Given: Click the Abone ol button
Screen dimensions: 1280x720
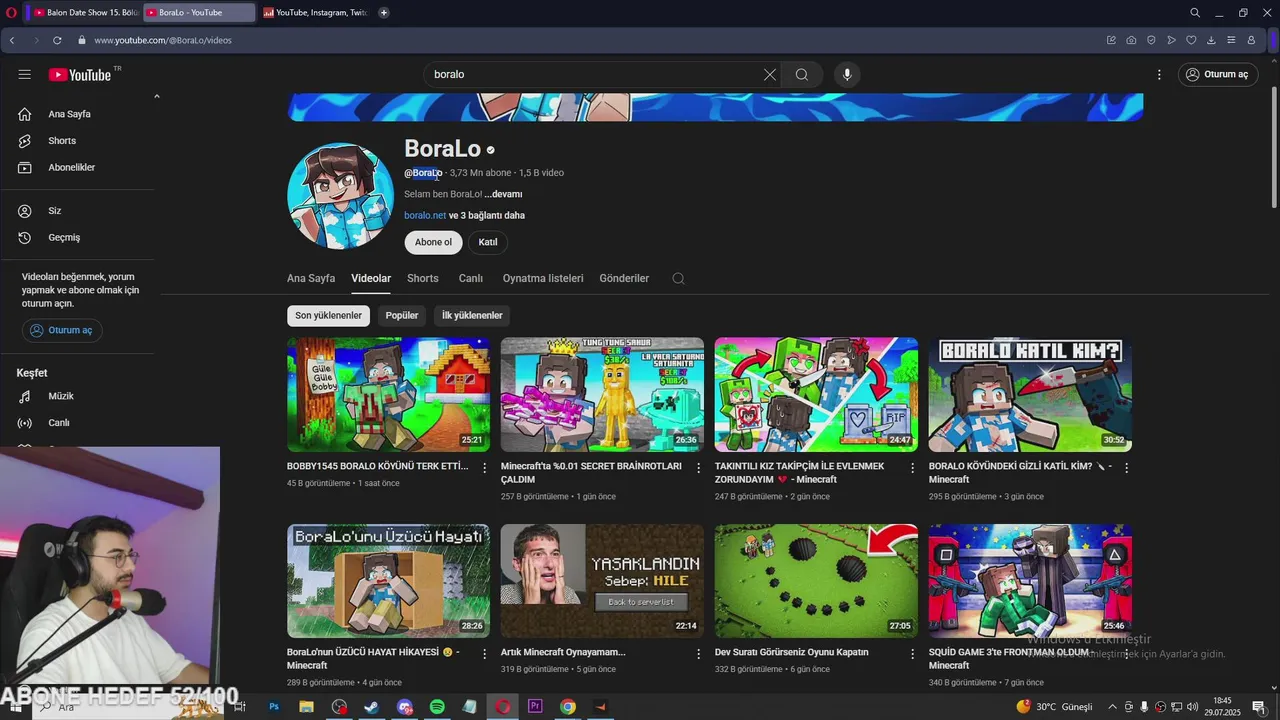Looking at the screenshot, I should [433, 242].
